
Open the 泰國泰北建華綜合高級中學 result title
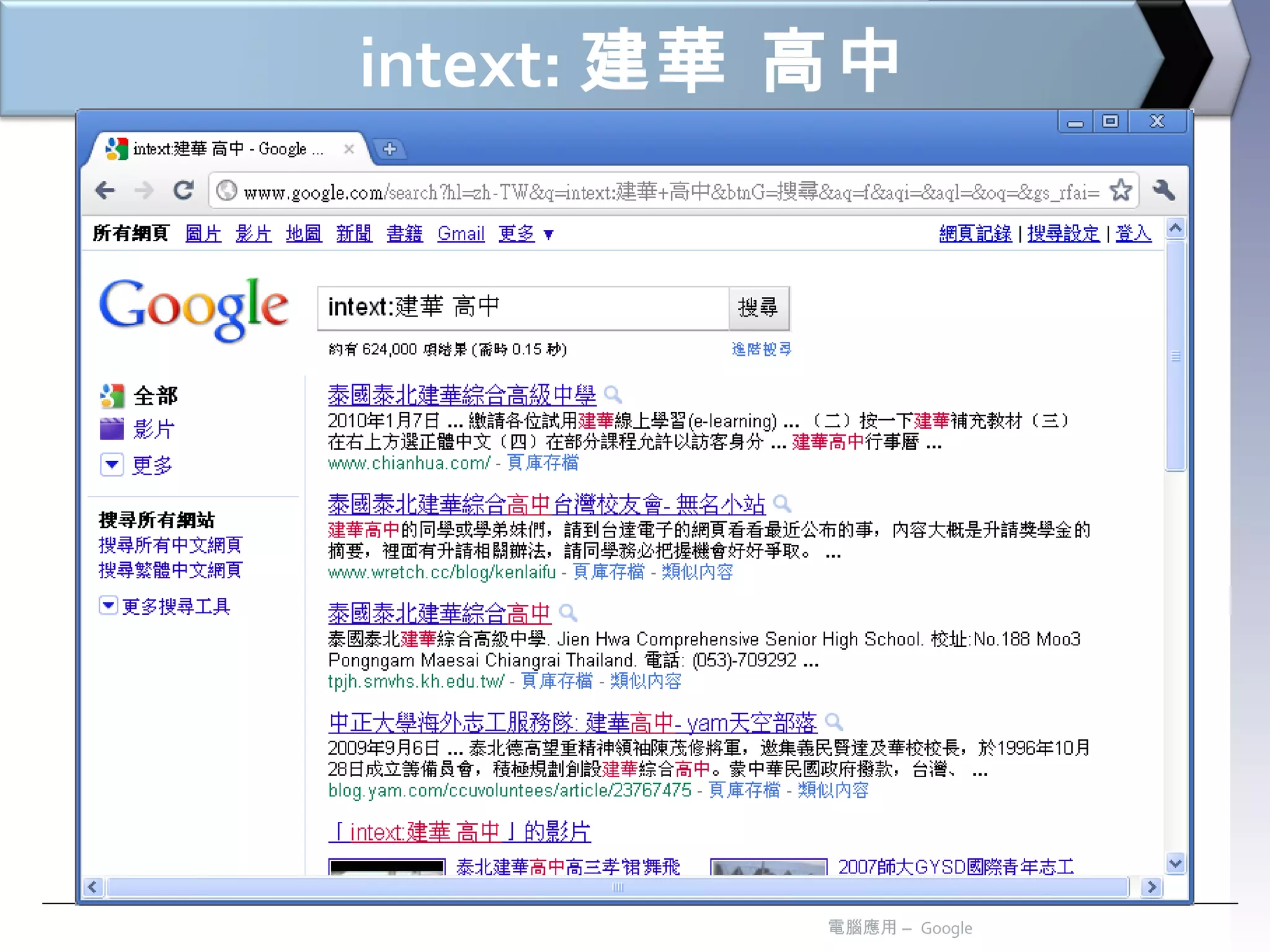tap(462, 395)
